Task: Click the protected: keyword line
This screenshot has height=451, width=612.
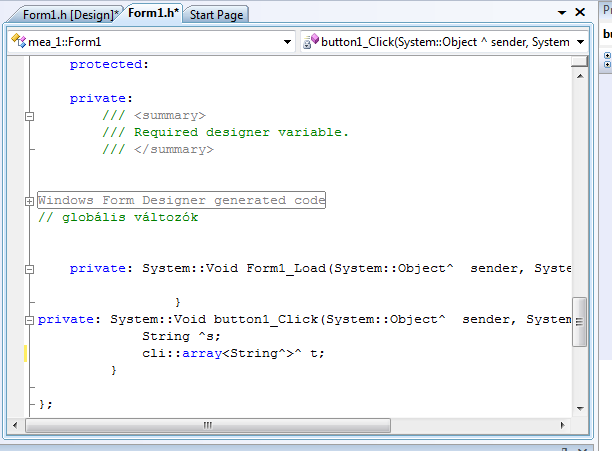Action: point(109,64)
